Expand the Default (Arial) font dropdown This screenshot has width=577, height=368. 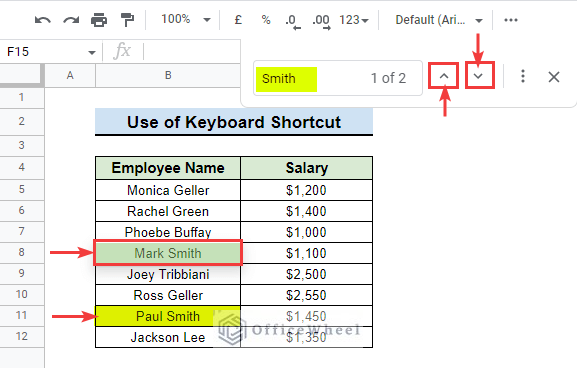point(439,20)
